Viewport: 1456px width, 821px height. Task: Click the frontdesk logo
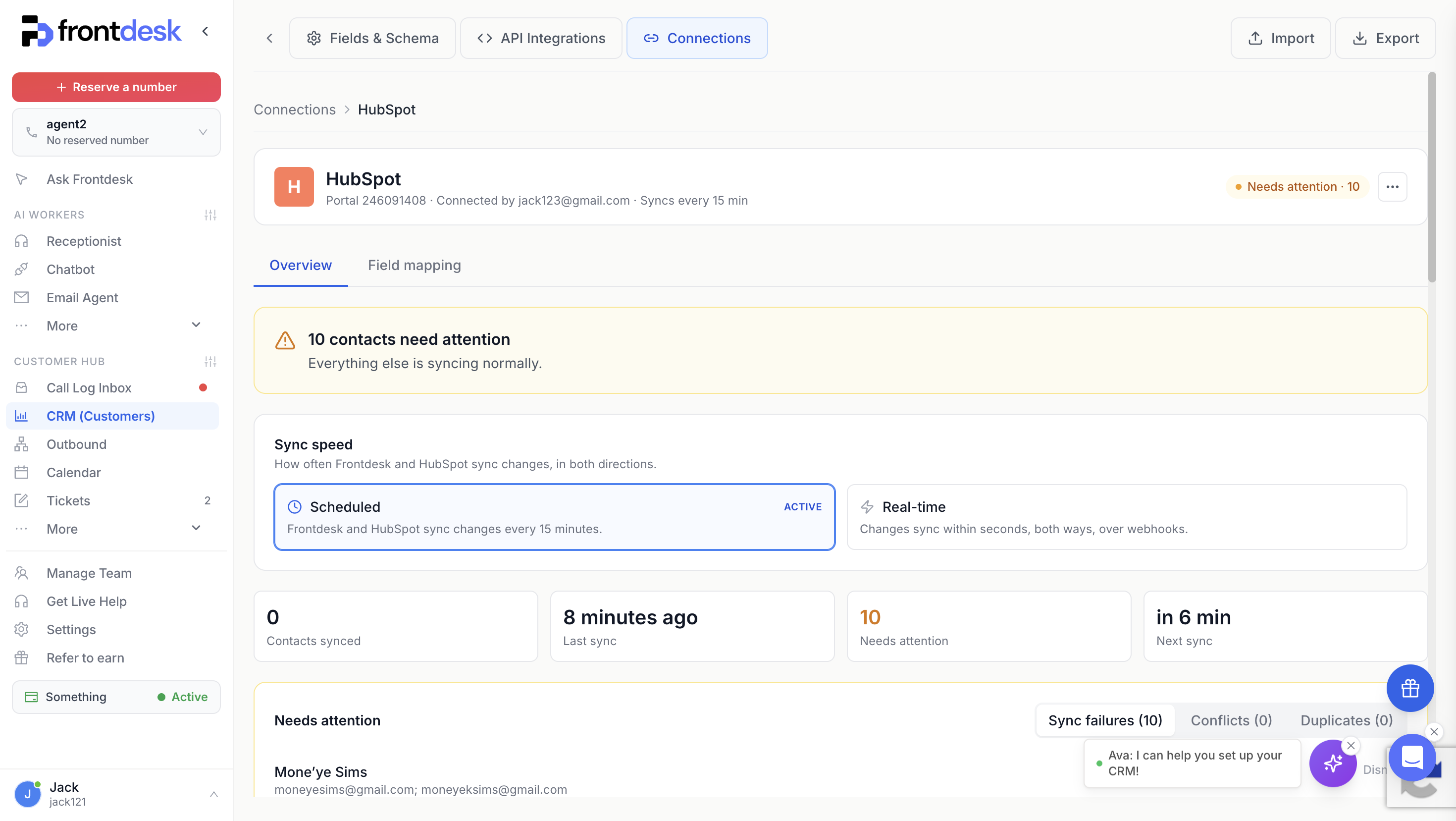(101, 31)
